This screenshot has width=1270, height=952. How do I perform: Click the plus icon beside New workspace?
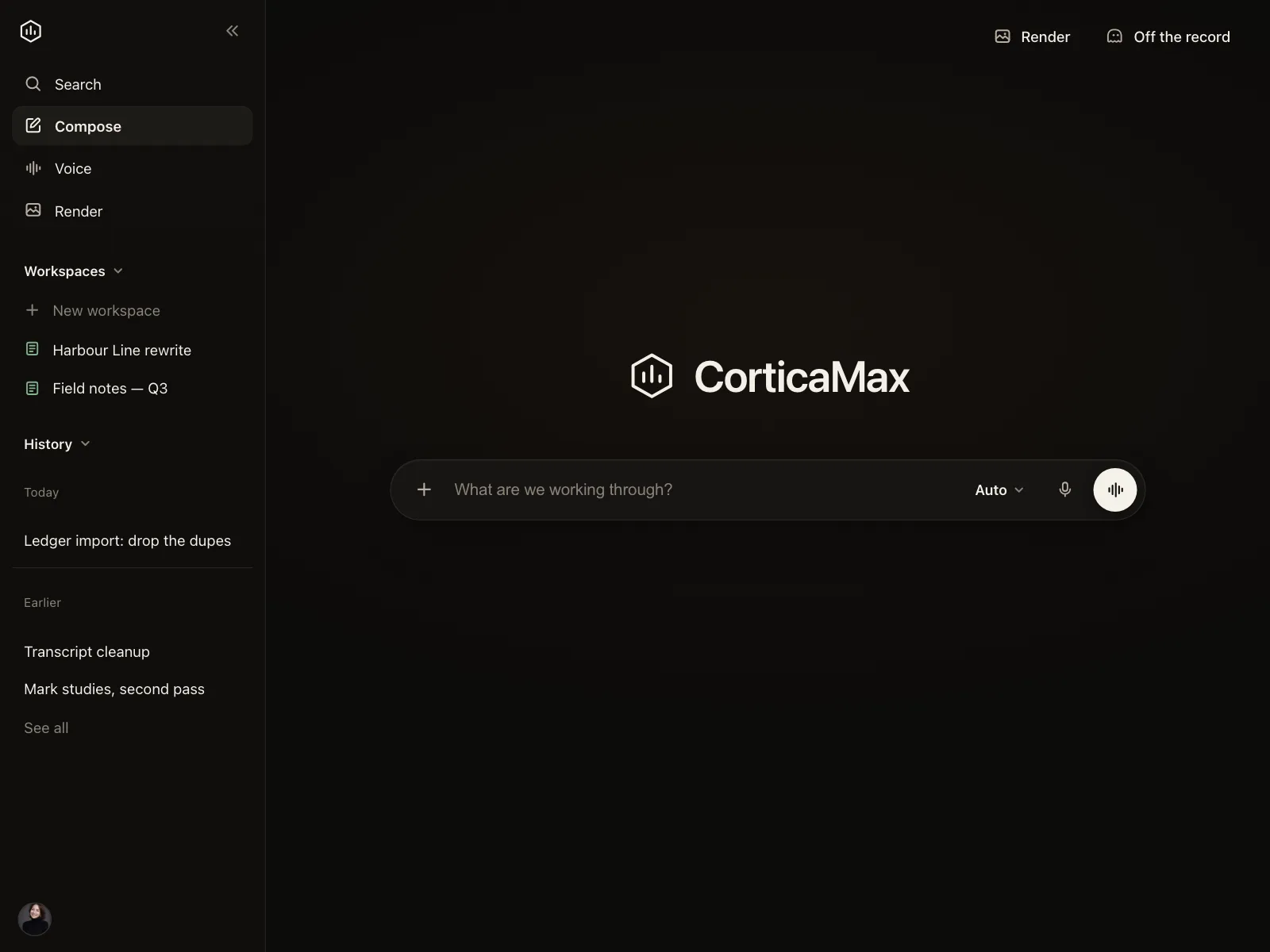click(32, 310)
